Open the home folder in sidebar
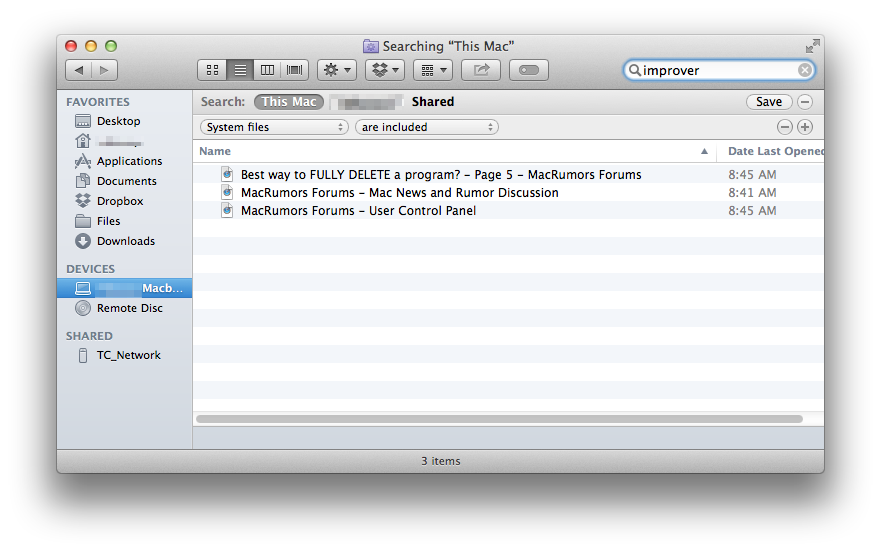The width and height of the screenshot is (881, 552). tap(110, 141)
